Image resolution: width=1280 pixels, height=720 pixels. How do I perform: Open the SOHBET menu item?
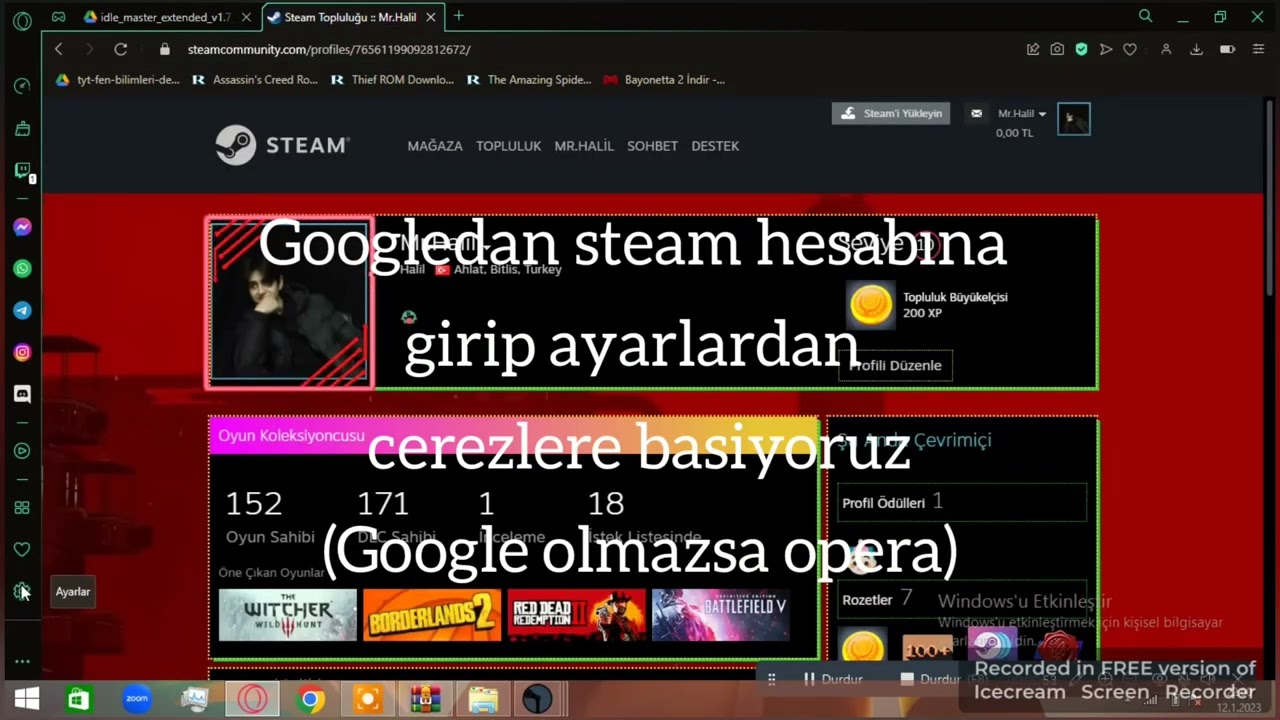(x=652, y=146)
